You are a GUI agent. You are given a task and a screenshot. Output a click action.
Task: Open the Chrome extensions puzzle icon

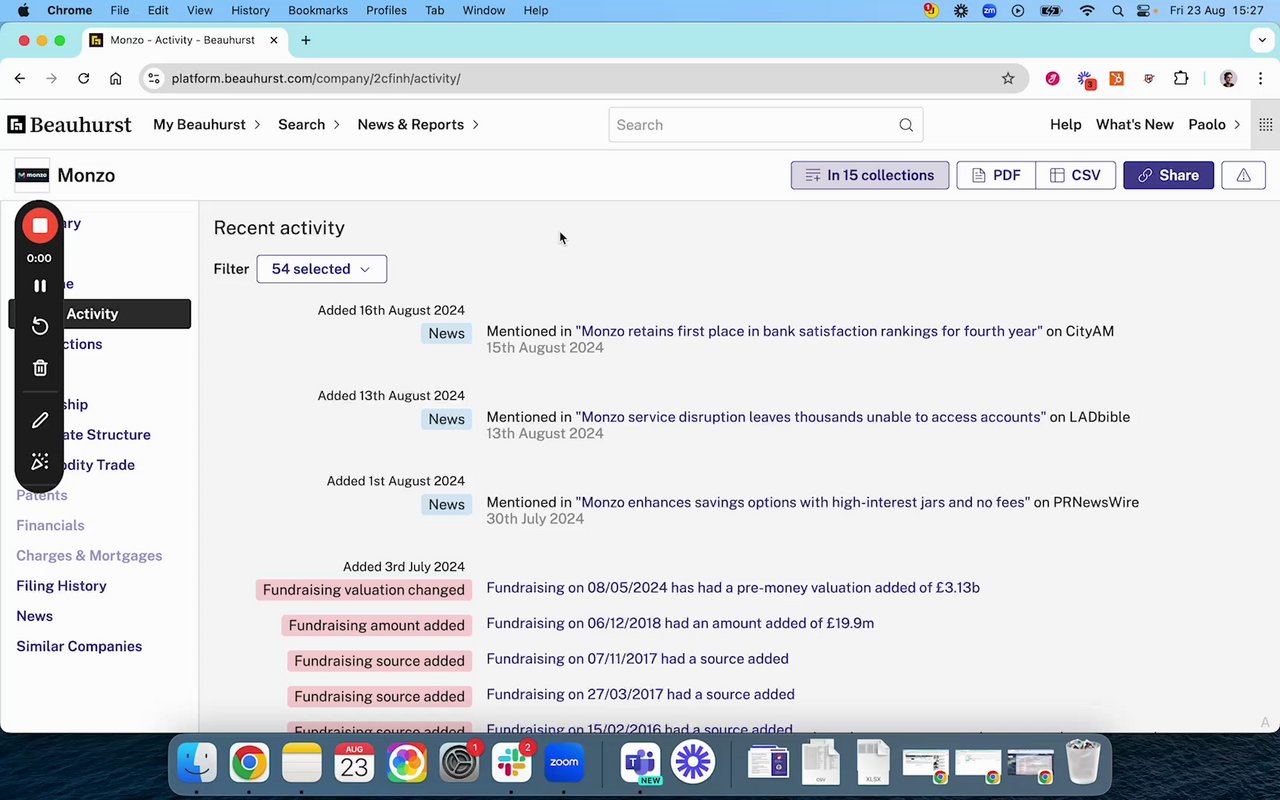[x=1181, y=78]
